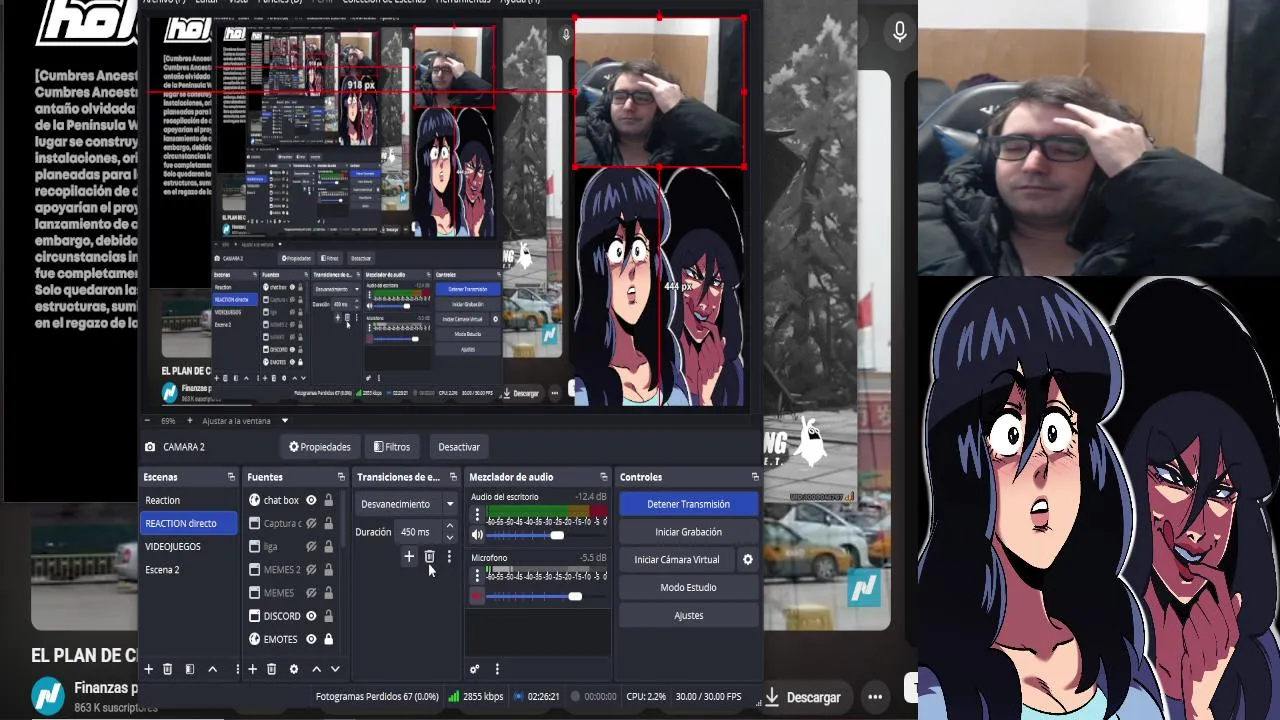Click the Descargar button under the video
The width and height of the screenshot is (1280, 720).
tap(803, 697)
